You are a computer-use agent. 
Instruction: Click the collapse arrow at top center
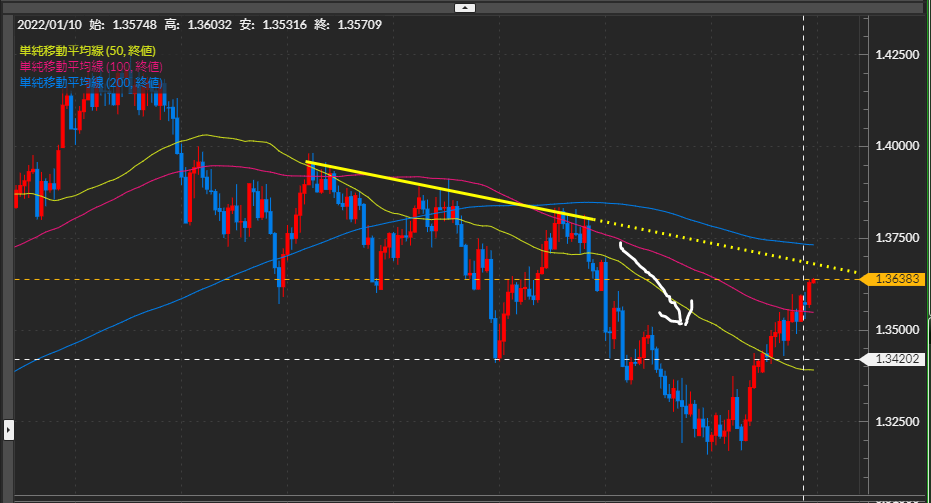point(465,8)
